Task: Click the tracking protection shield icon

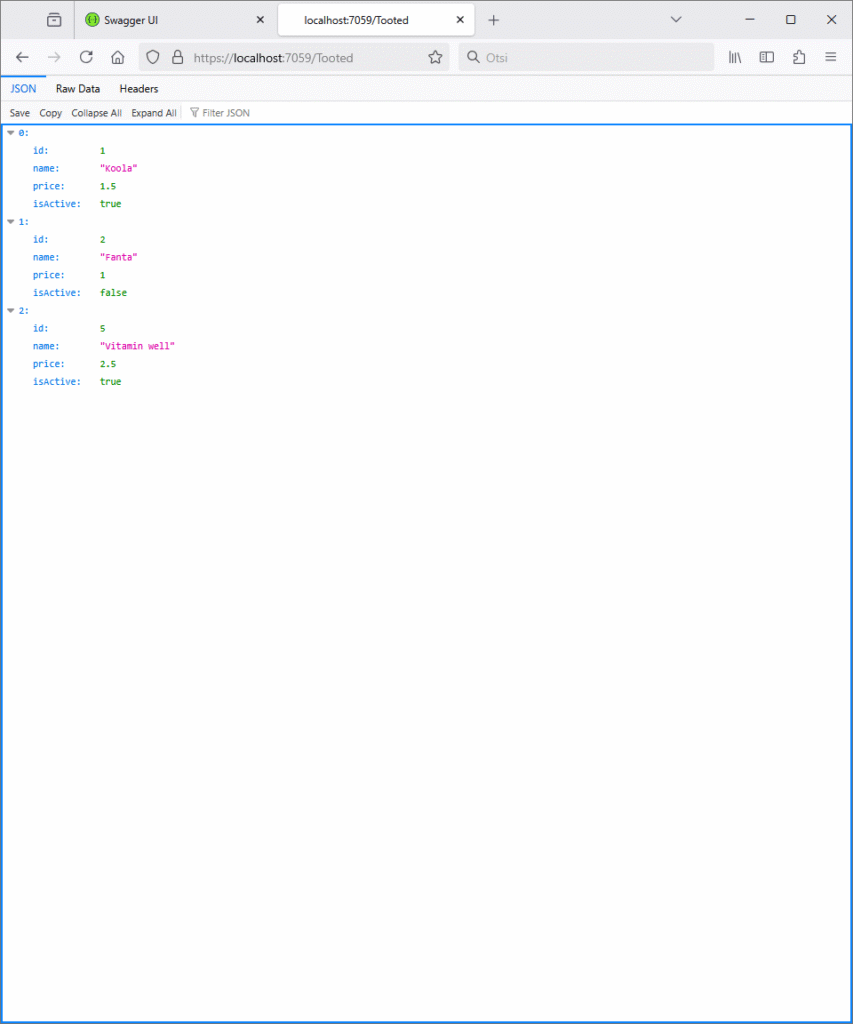Action: click(153, 58)
